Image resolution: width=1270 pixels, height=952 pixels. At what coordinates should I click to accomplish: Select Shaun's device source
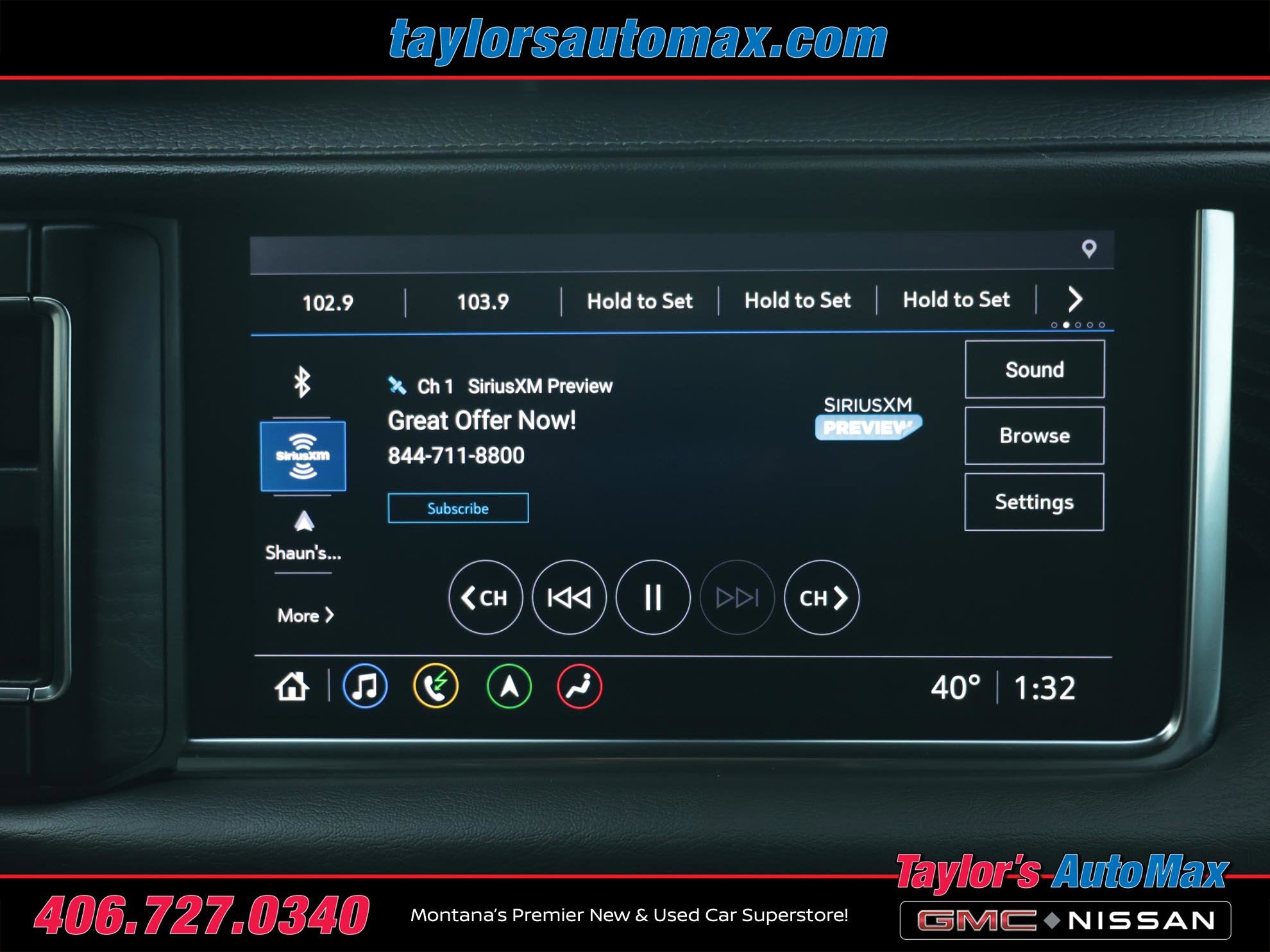(x=303, y=535)
